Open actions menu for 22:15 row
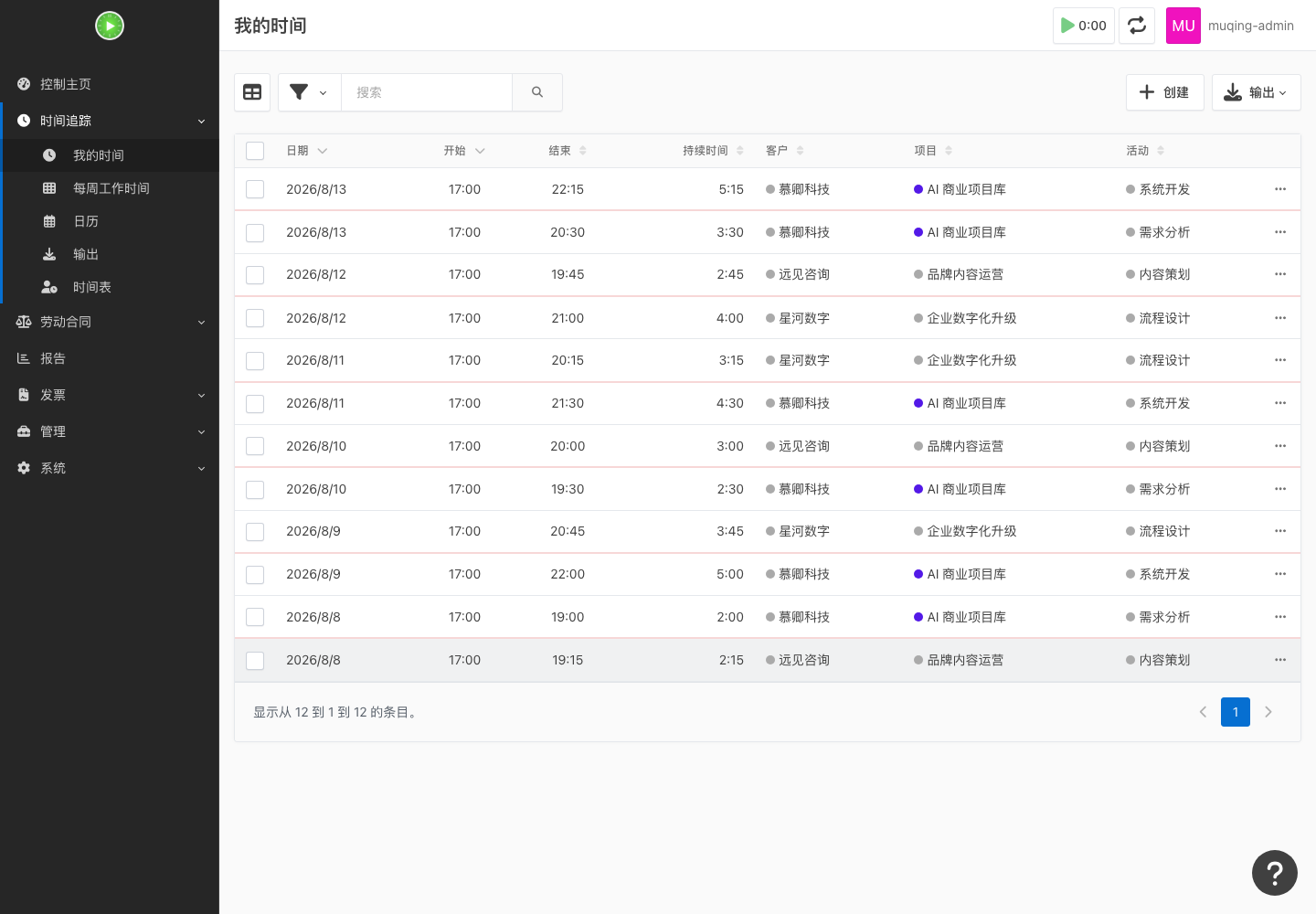The height and width of the screenshot is (914, 1316). pyautogui.click(x=1280, y=189)
